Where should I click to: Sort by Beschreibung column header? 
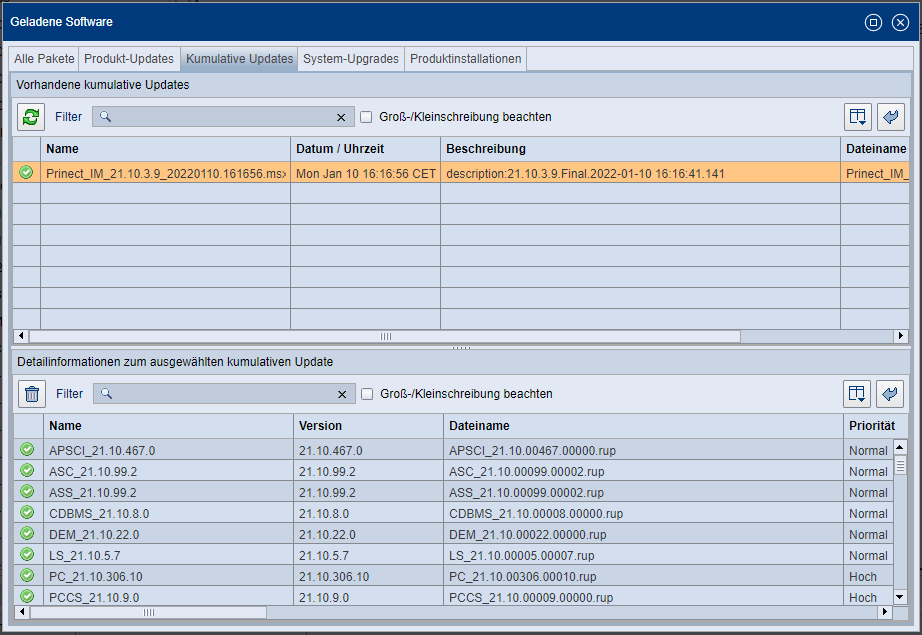click(x=640, y=149)
